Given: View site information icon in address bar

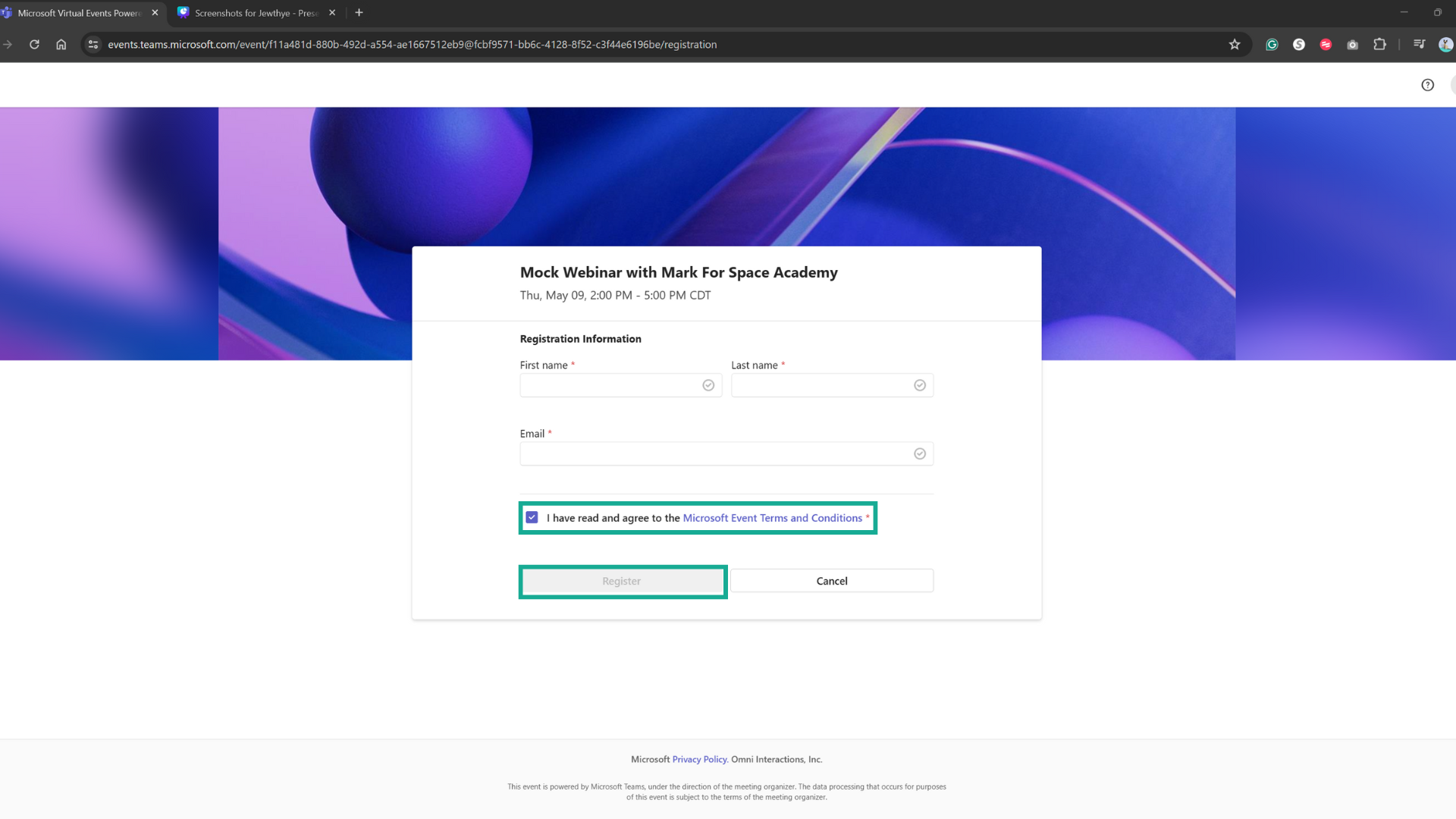Looking at the screenshot, I should (x=93, y=45).
